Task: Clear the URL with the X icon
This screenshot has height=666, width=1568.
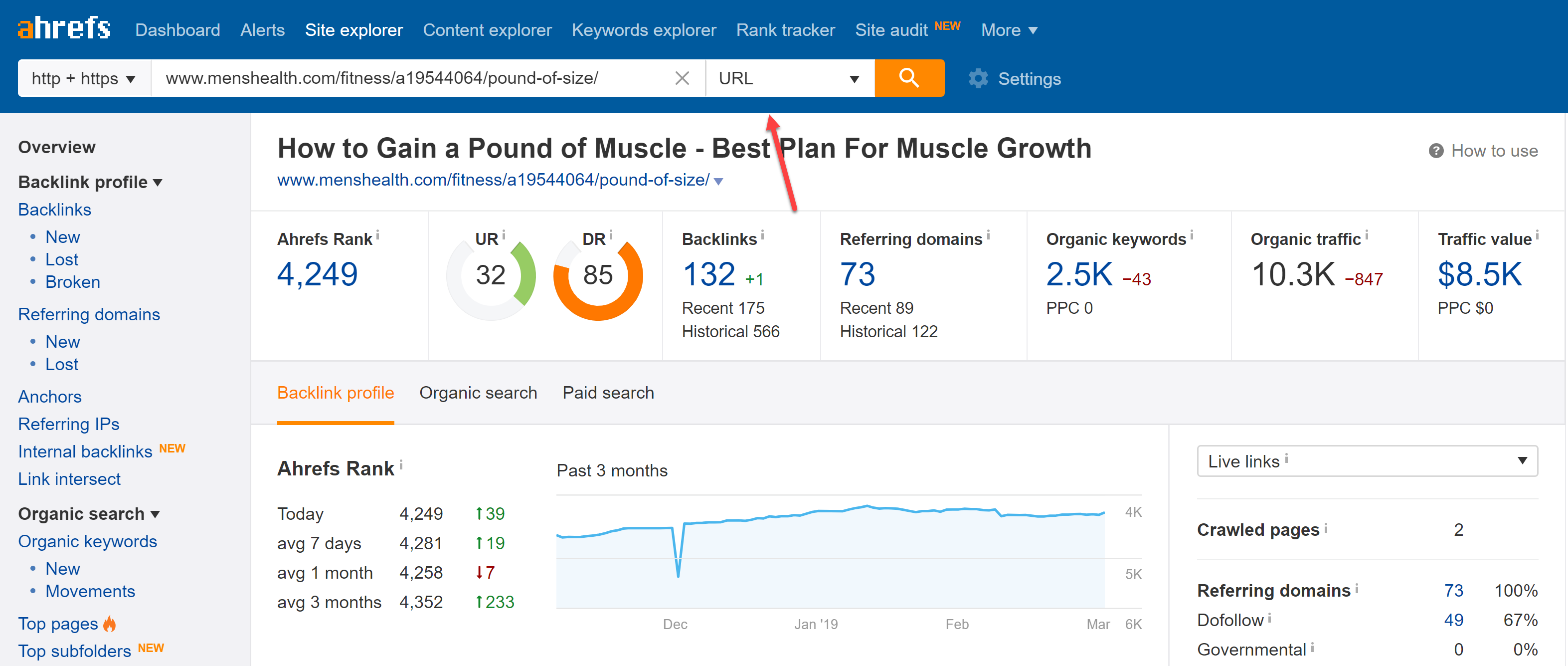Action: 682,78
